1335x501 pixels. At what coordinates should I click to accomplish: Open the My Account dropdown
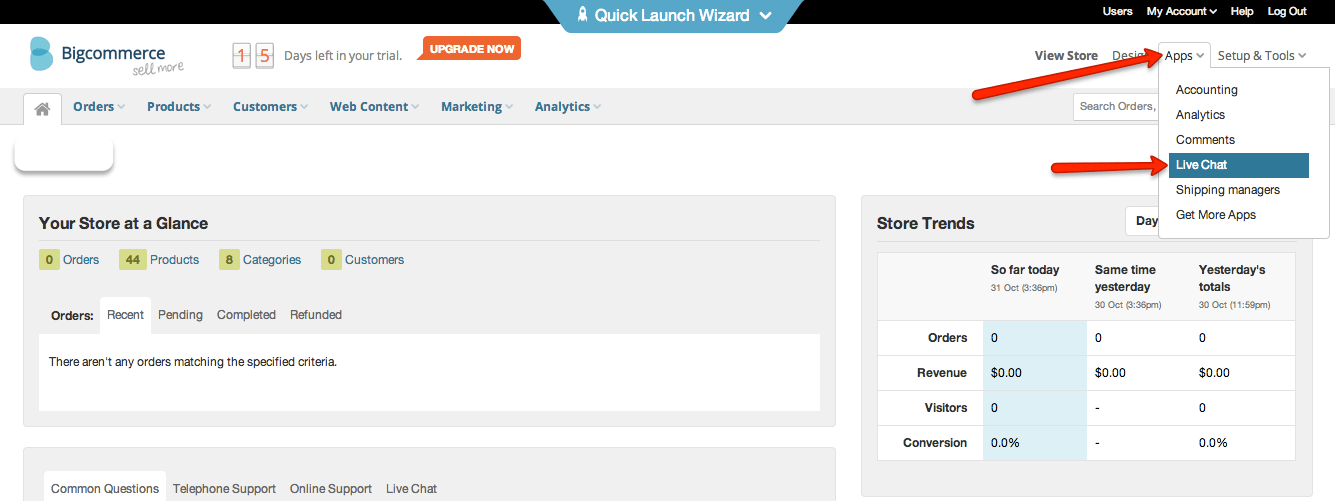point(1181,11)
